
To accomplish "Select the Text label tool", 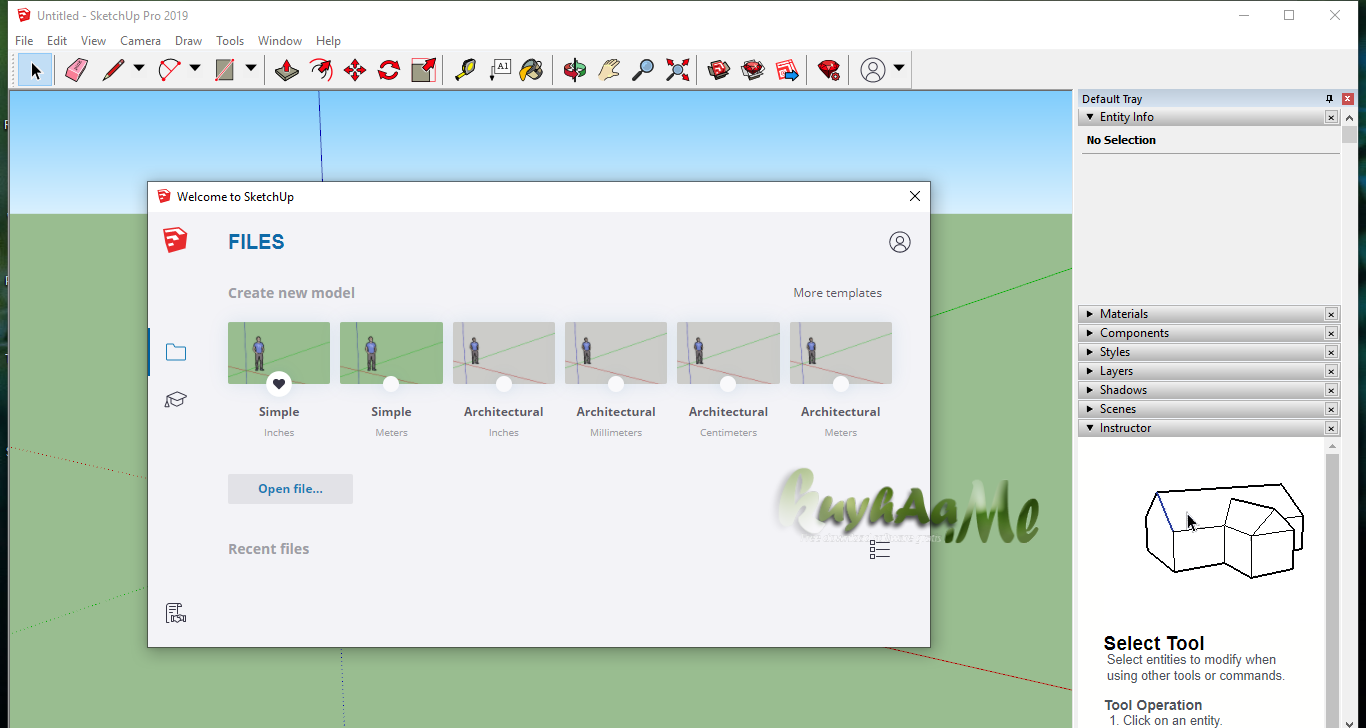I will click(499, 70).
